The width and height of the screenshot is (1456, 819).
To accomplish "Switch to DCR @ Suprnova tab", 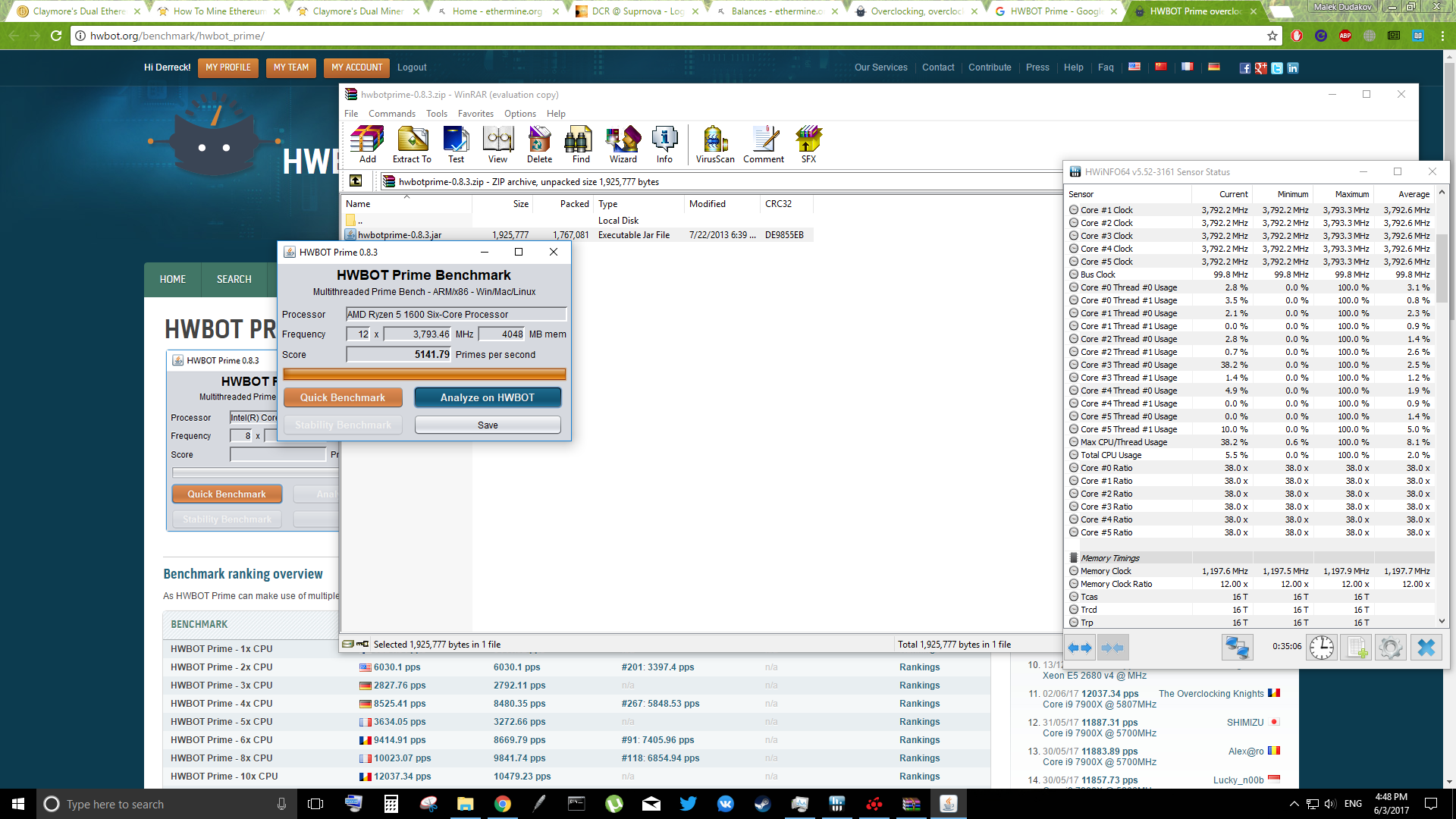I will 637,11.
